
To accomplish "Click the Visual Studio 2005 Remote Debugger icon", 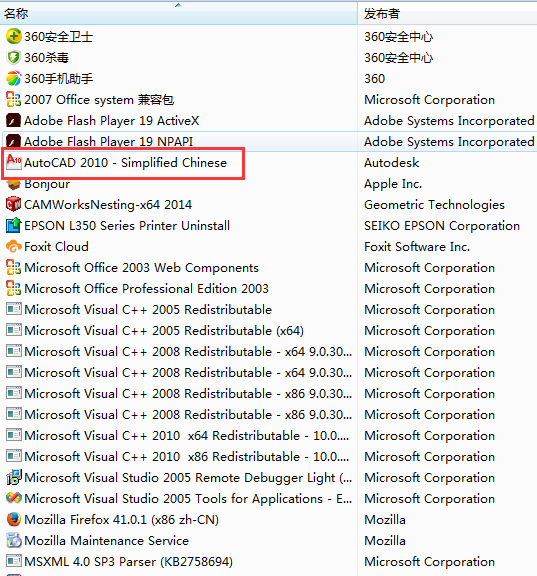I will tap(14, 477).
